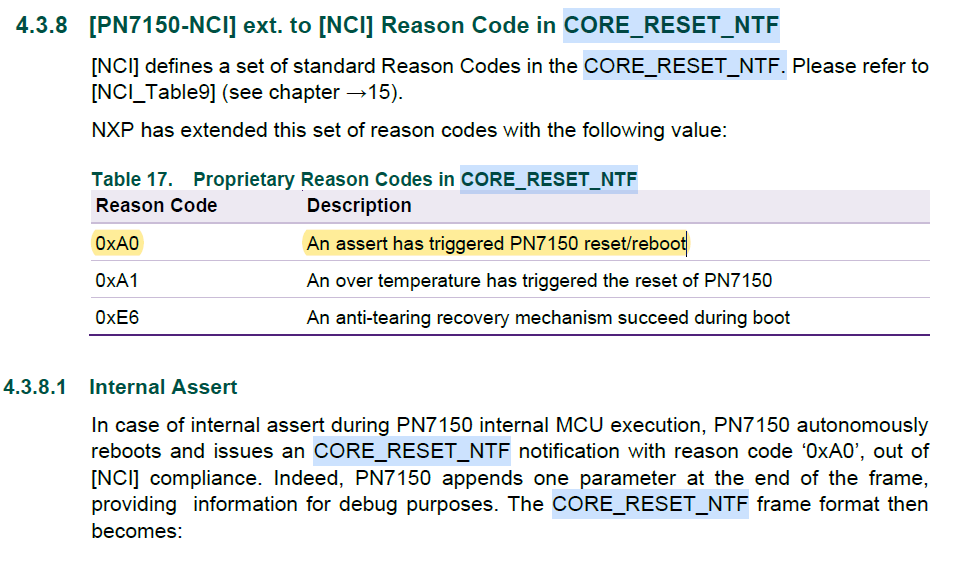This screenshot has width=973, height=568.
Task: Click highlighted CORE_RESET_NTF in the section 4.3.8 heading
Action: click(671, 25)
